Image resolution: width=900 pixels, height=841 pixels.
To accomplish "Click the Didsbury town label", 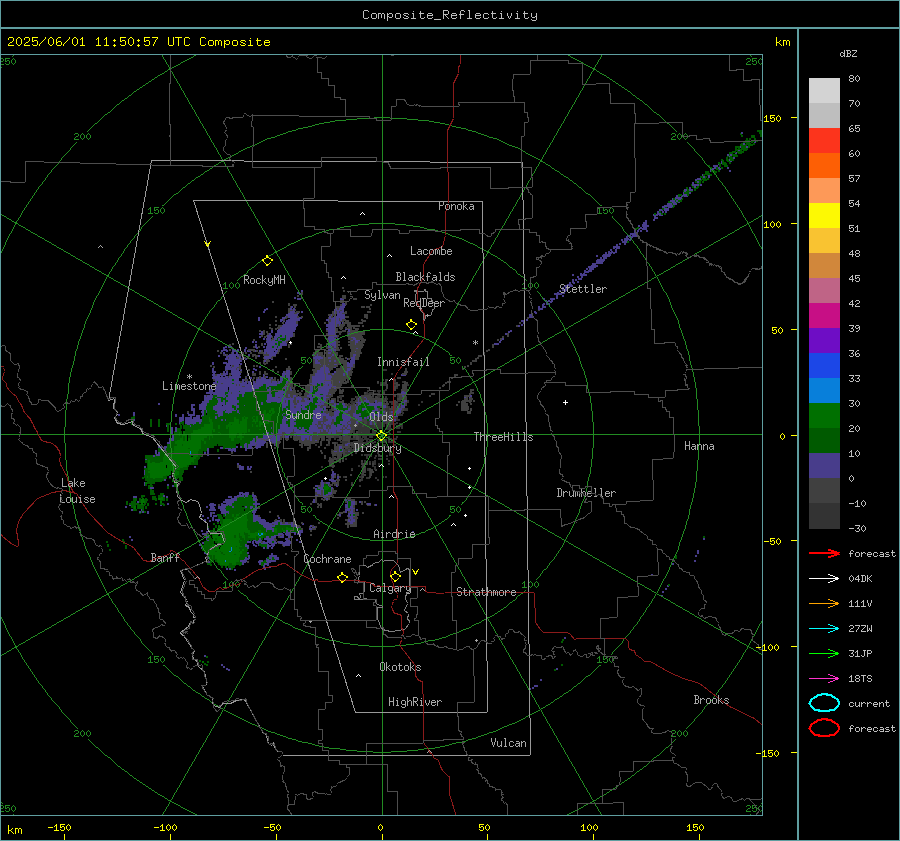I will click(377, 448).
